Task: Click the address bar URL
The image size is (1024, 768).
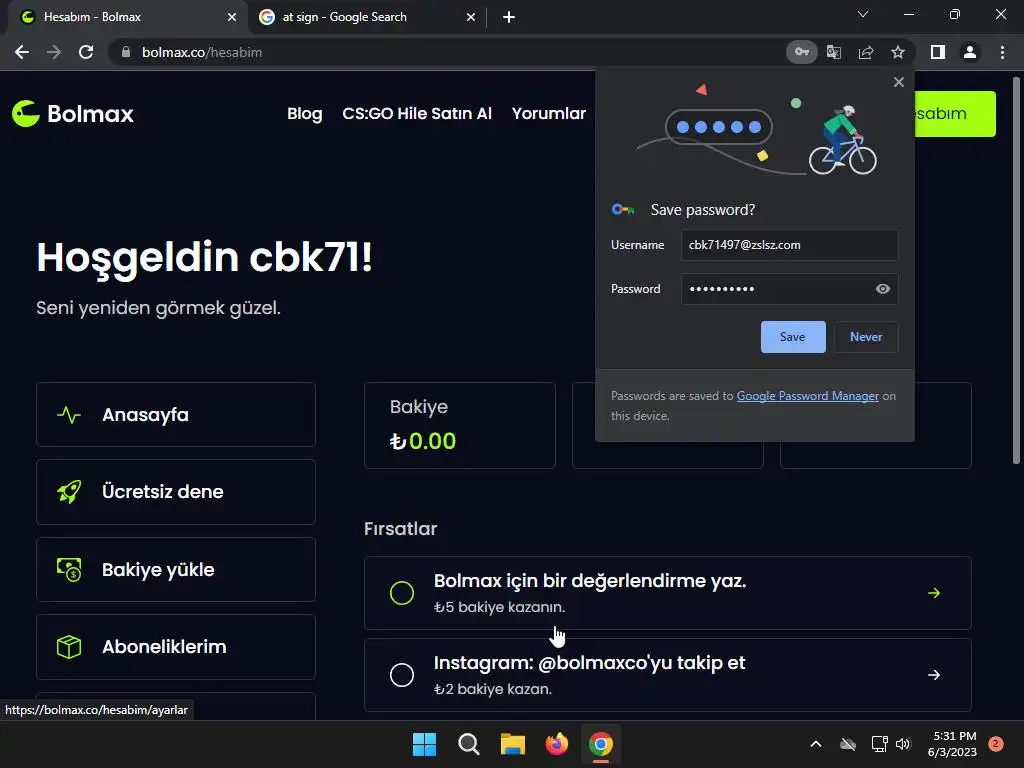Action: [x=202, y=52]
